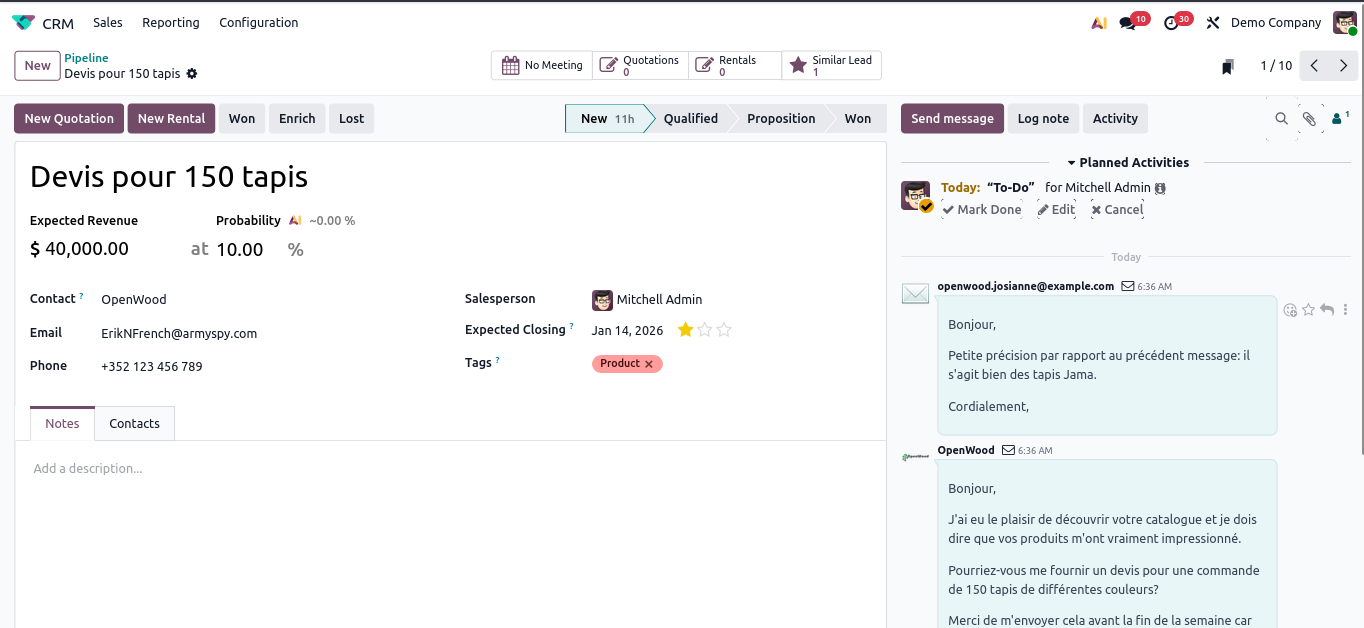Search chatter messages with magnifier icon
The image size is (1364, 628).
pos(1281,118)
